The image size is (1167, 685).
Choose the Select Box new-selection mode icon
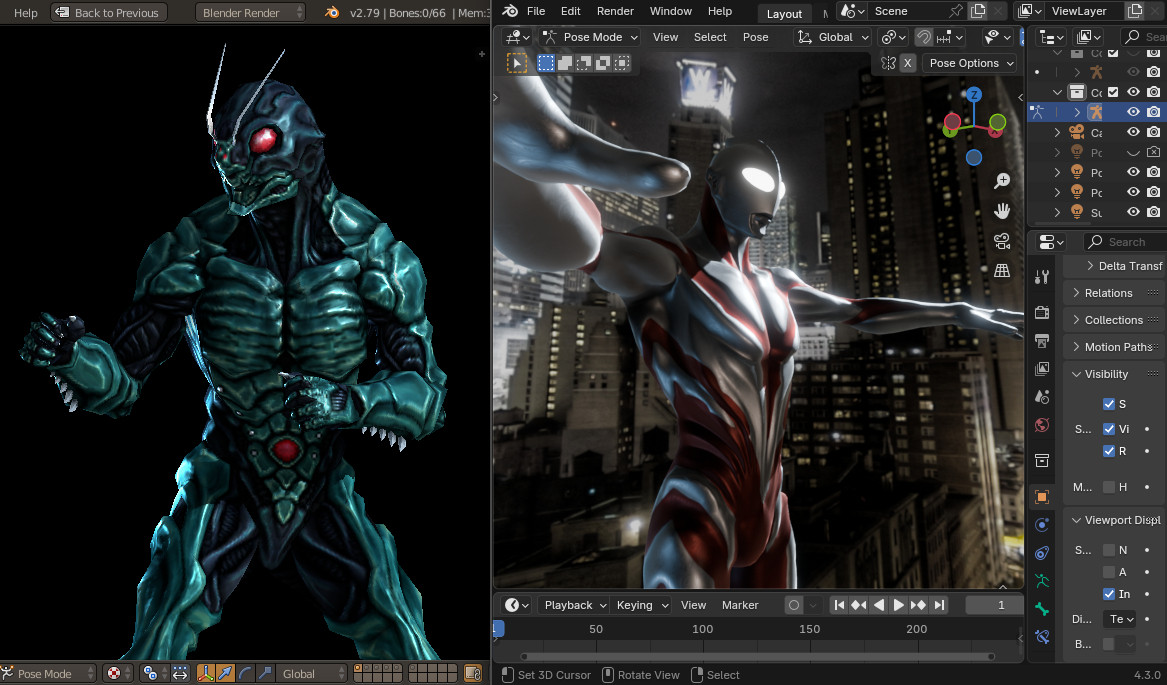546,63
